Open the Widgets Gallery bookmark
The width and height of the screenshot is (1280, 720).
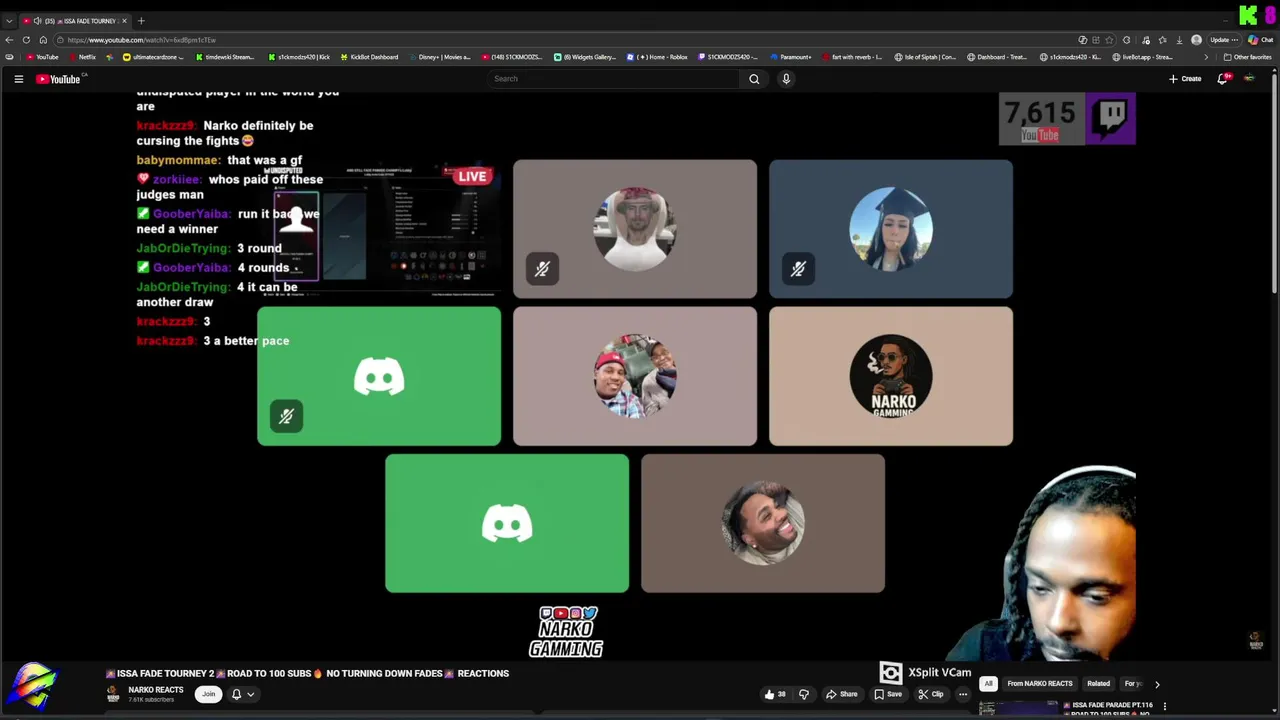tap(585, 57)
